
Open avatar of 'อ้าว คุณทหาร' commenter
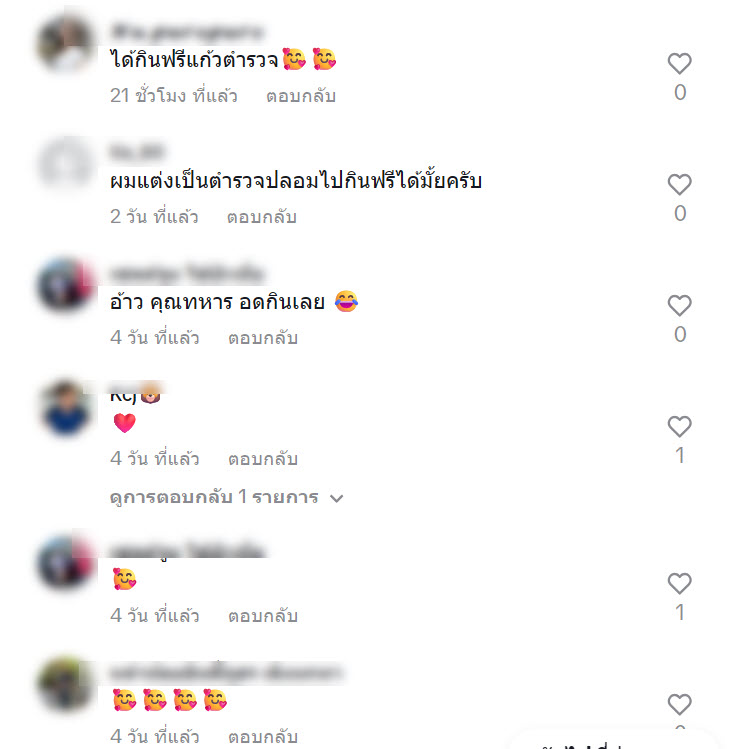tap(66, 286)
